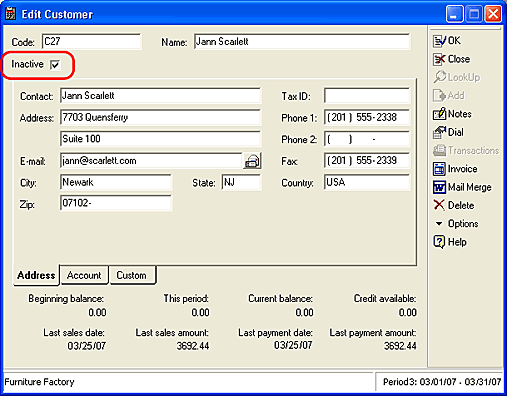Click the Dial button label
507x396 pixels.
(455, 132)
